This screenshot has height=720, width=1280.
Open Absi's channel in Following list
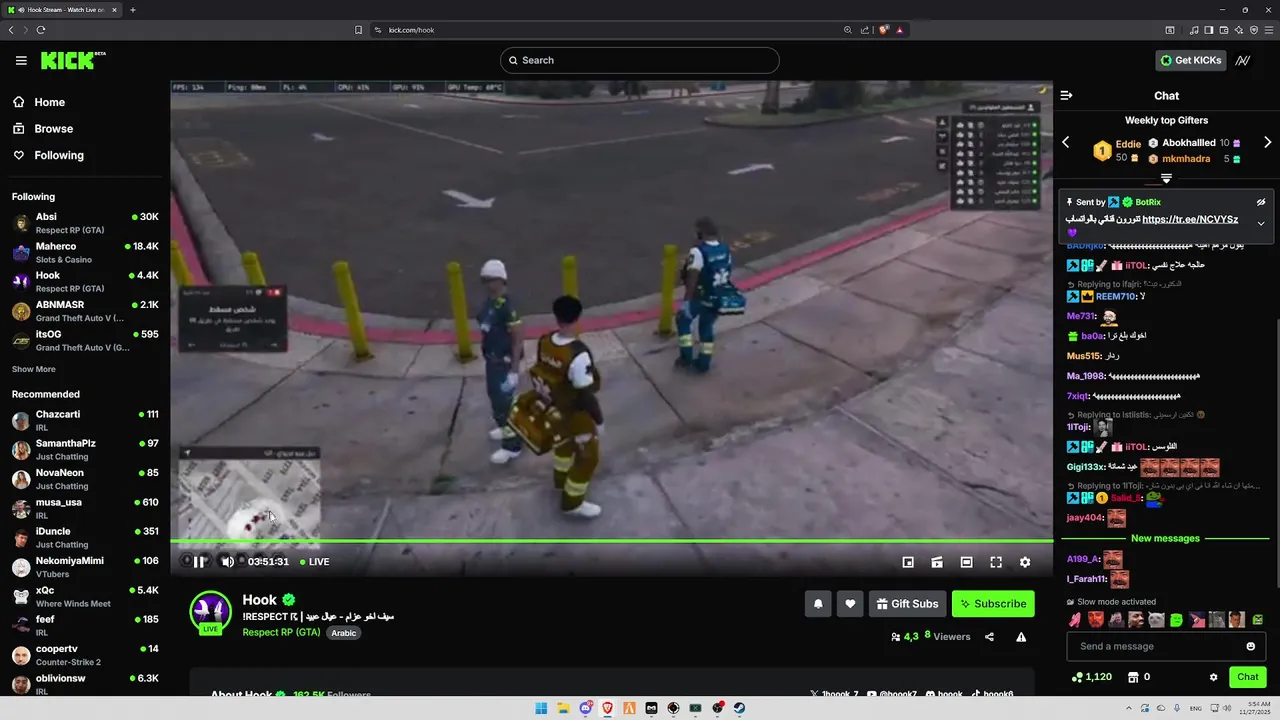point(85,223)
